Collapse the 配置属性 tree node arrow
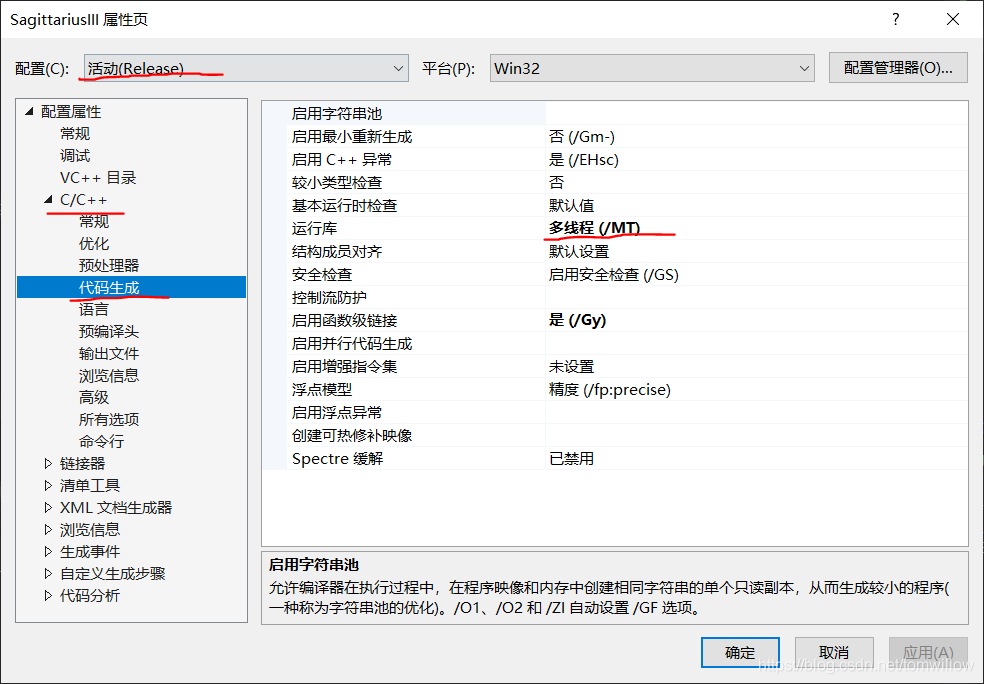The image size is (984, 684). (x=29, y=112)
